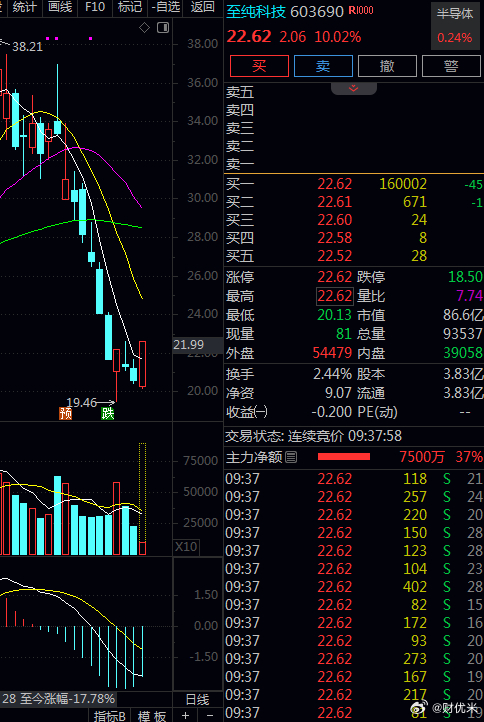
Task: Click the 内盘 value 39058
Action: click(x=463, y=353)
